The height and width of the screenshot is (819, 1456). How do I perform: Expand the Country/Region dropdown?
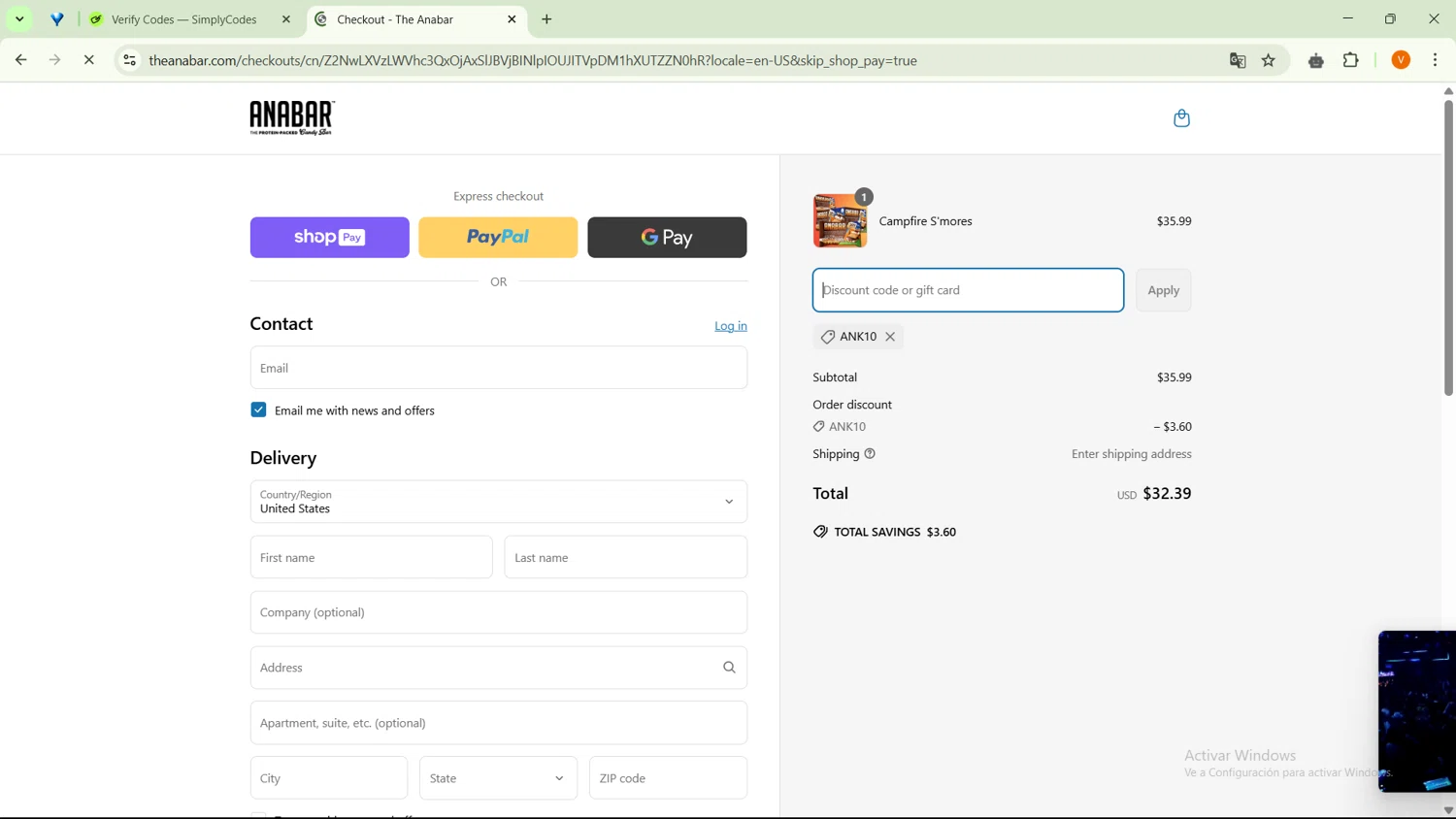499,502
